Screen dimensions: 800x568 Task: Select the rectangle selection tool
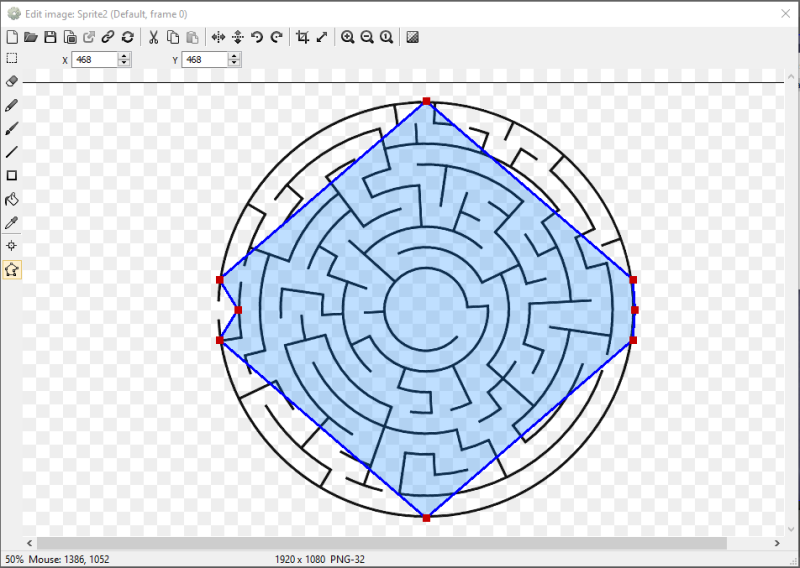(12, 58)
